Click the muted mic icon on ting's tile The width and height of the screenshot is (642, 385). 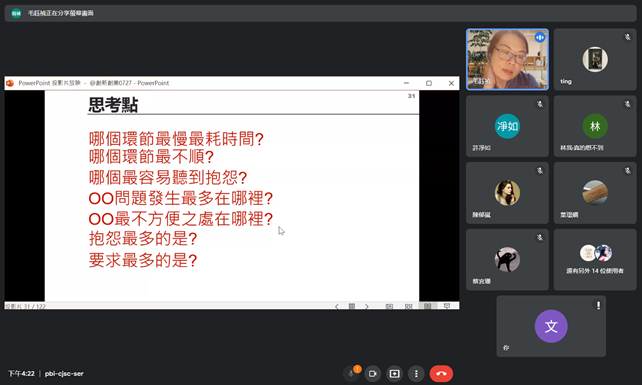click(x=627, y=37)
